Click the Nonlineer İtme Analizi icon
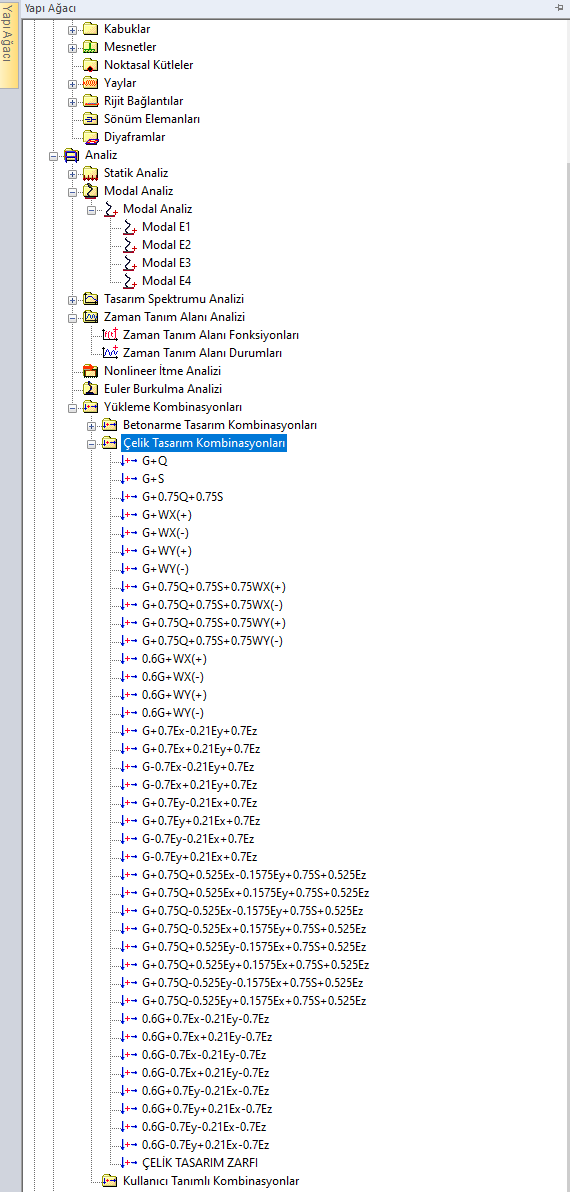This screenshot has height=1192, width=570. point(90,371)
